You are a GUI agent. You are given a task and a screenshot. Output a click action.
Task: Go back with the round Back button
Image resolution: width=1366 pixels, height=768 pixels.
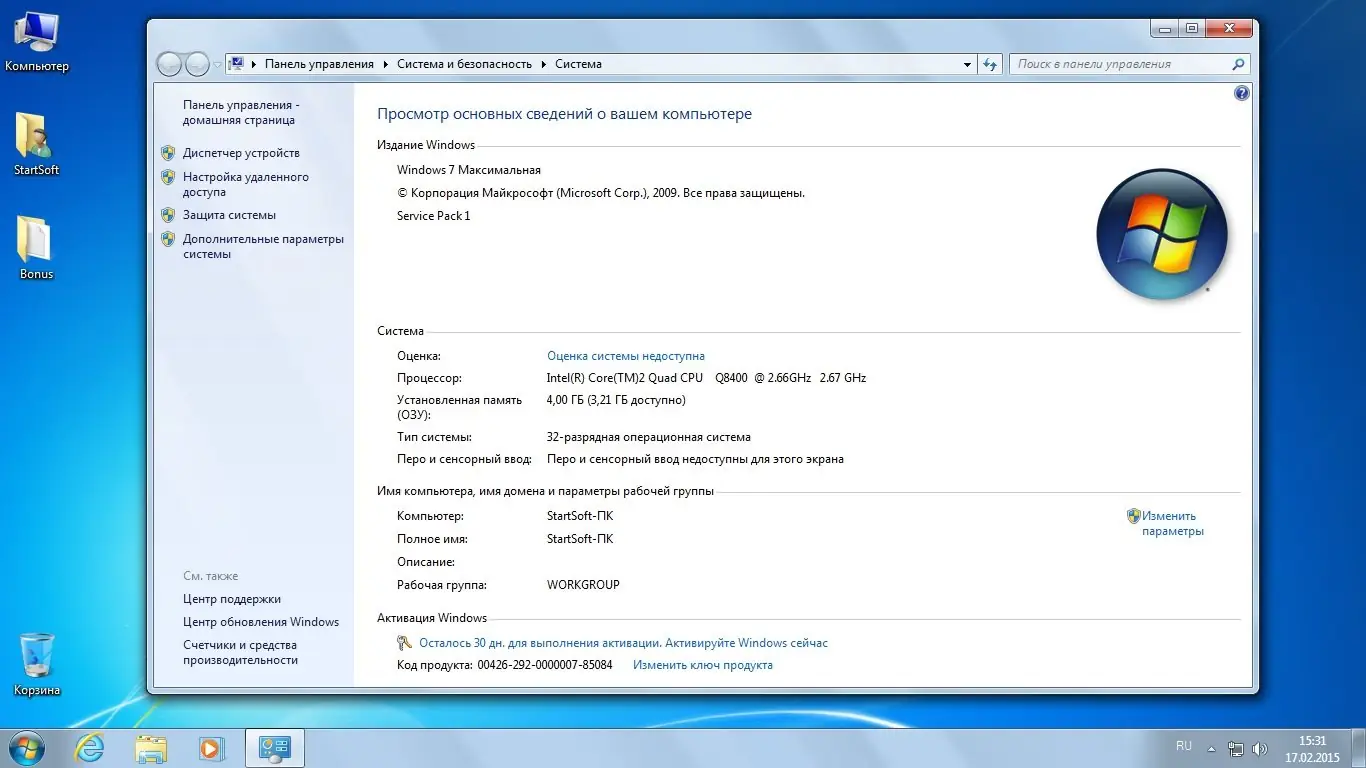170,64
